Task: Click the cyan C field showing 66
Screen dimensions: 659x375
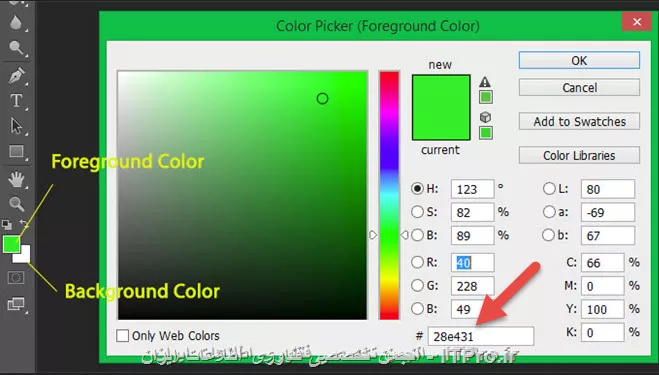Action: pos(603,263)
